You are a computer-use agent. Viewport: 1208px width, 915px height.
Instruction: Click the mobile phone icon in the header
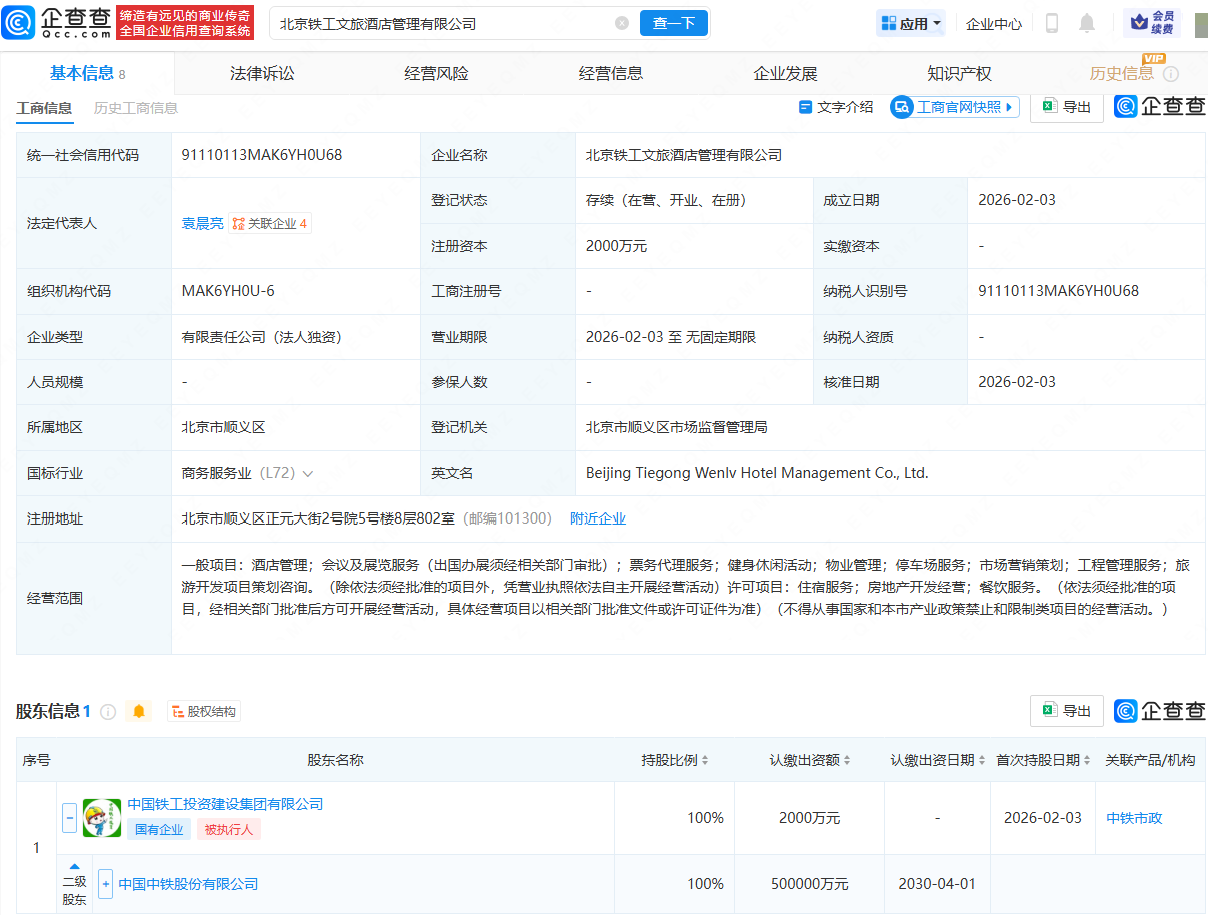1051,23
